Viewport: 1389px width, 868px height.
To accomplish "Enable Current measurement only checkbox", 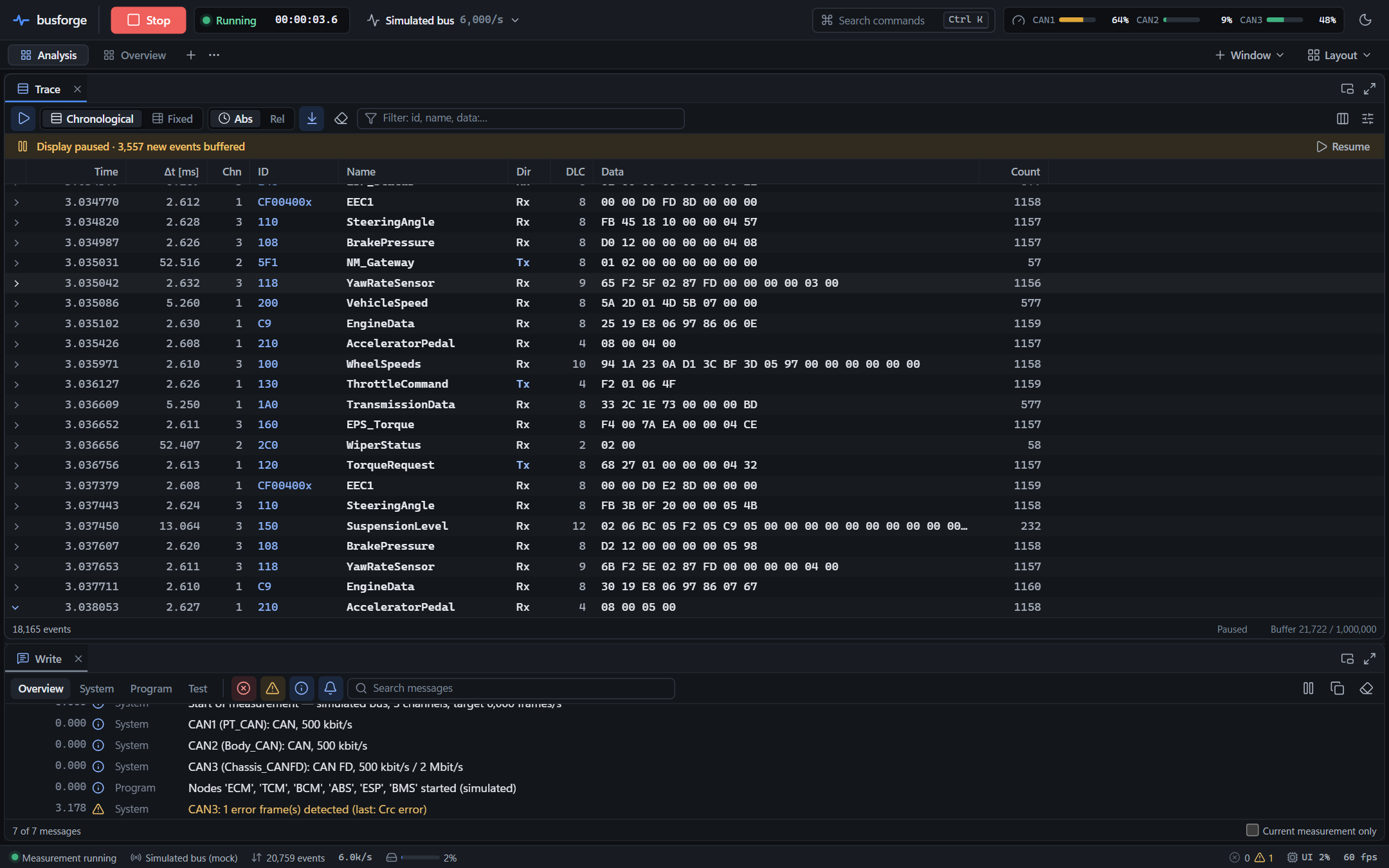I will [1252, 830].
